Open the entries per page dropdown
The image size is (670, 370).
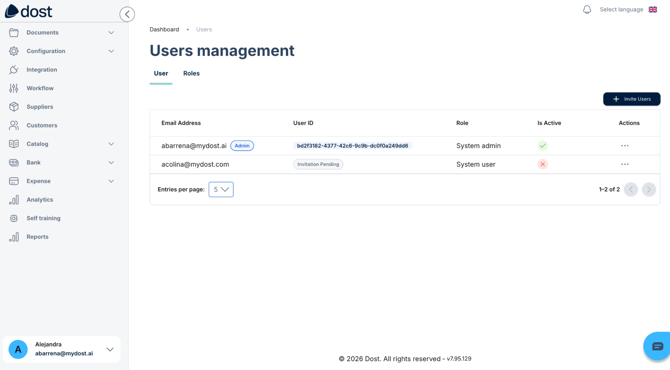(x=221, y=189)
